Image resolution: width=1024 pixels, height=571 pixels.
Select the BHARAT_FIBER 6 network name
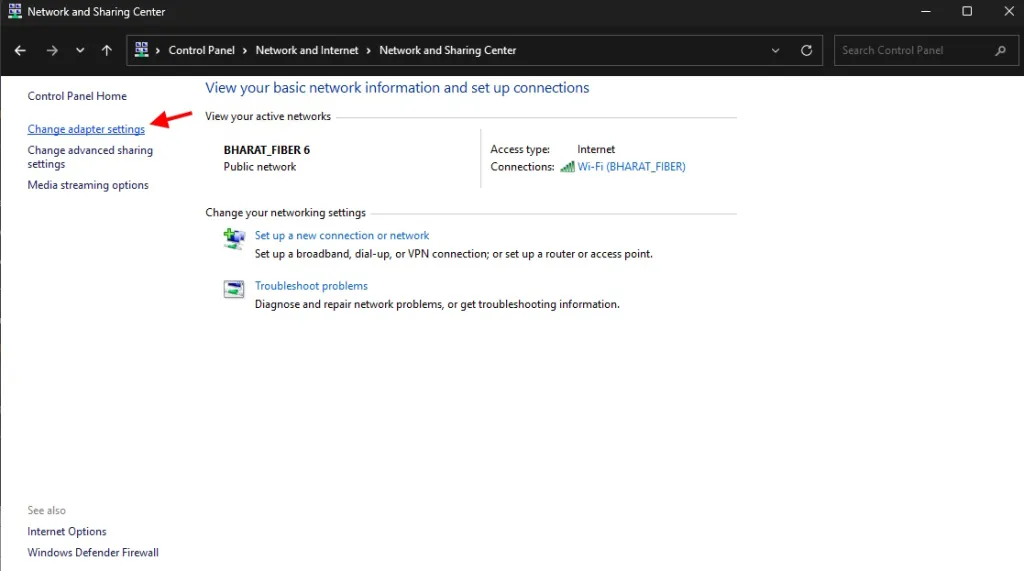point(266,150)
